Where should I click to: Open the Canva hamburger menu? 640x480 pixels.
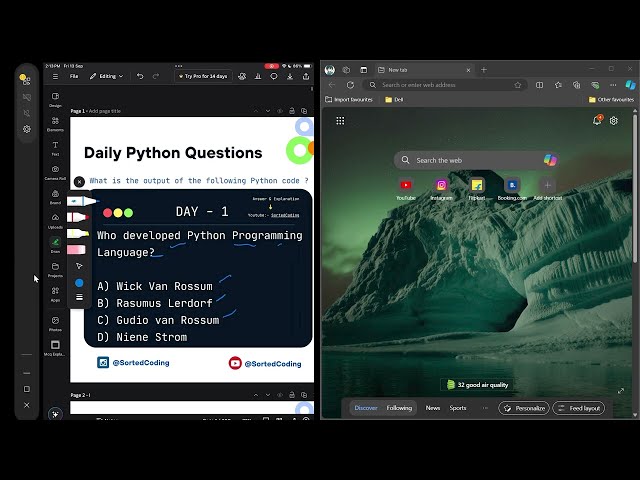click(55, 76)
